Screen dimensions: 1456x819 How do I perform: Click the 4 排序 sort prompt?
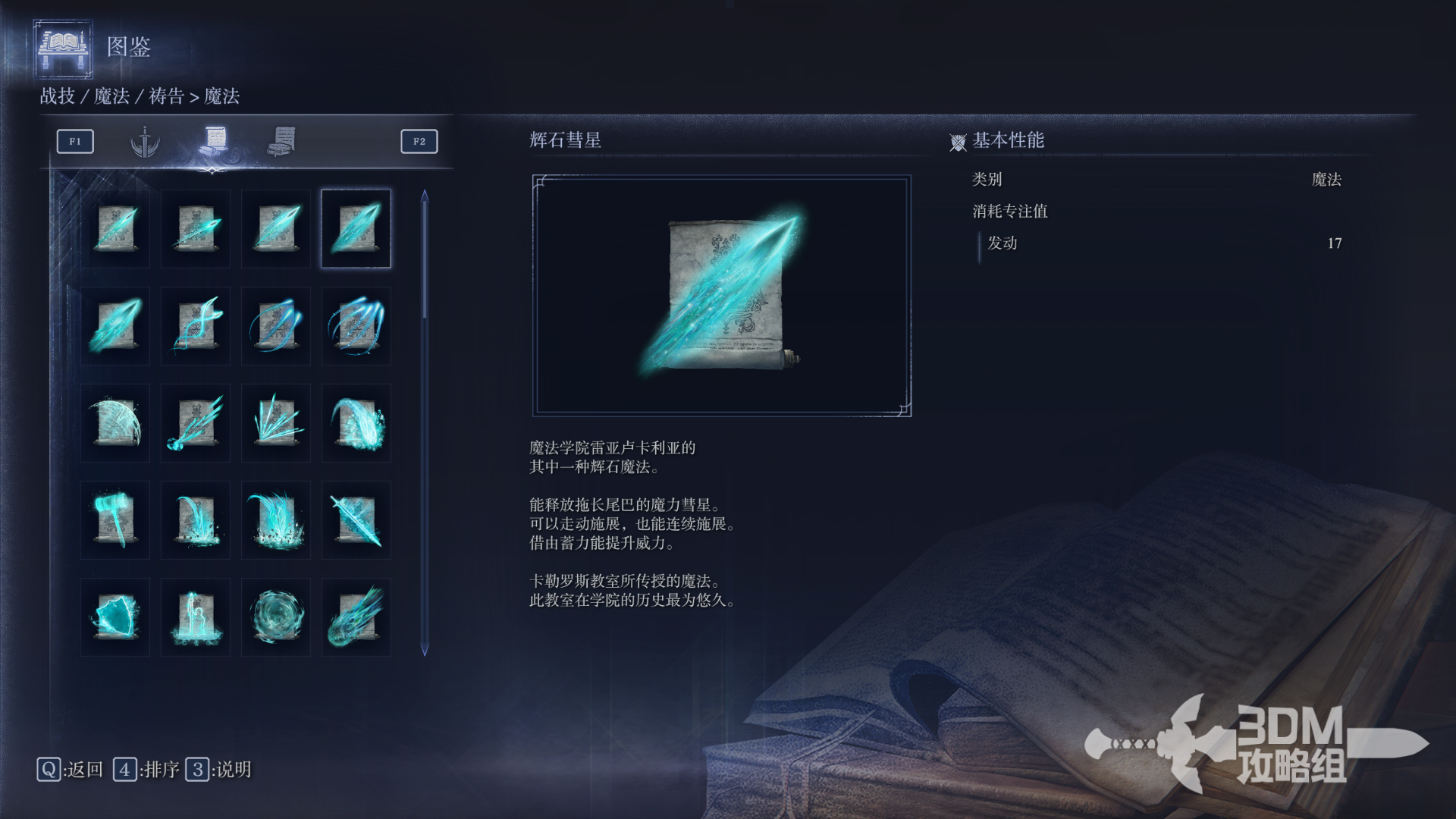point(146,770)
